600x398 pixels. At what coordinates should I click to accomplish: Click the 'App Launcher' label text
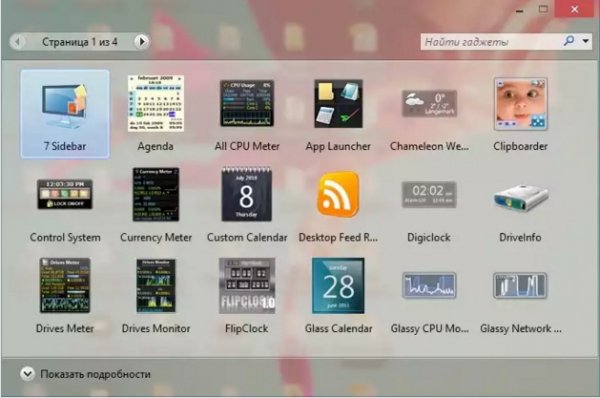pyautogui.click(x=338, y=146)
